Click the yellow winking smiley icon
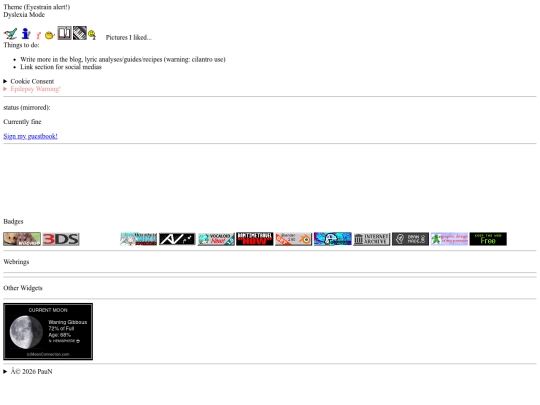The width and height of the screenshot is (540, 405). coord(50,35)
